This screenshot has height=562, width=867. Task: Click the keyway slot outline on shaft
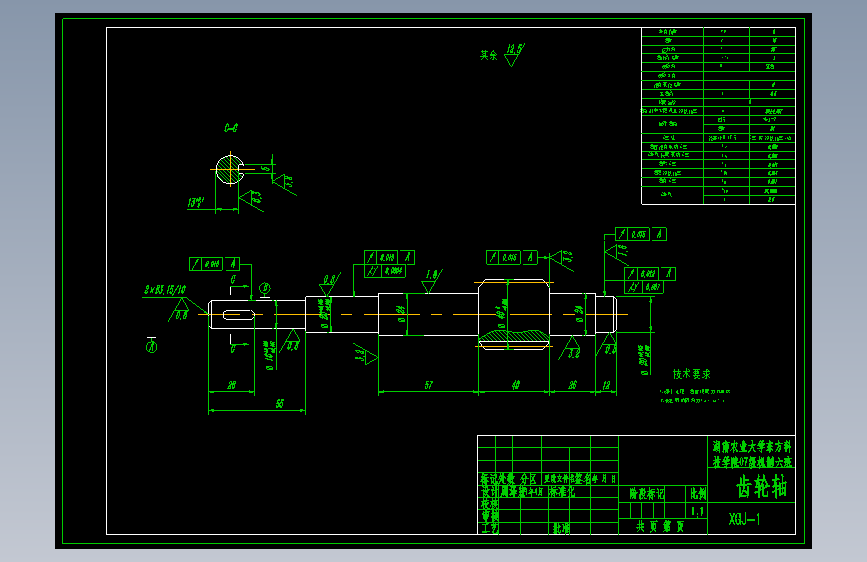click(x=238, y=315)
